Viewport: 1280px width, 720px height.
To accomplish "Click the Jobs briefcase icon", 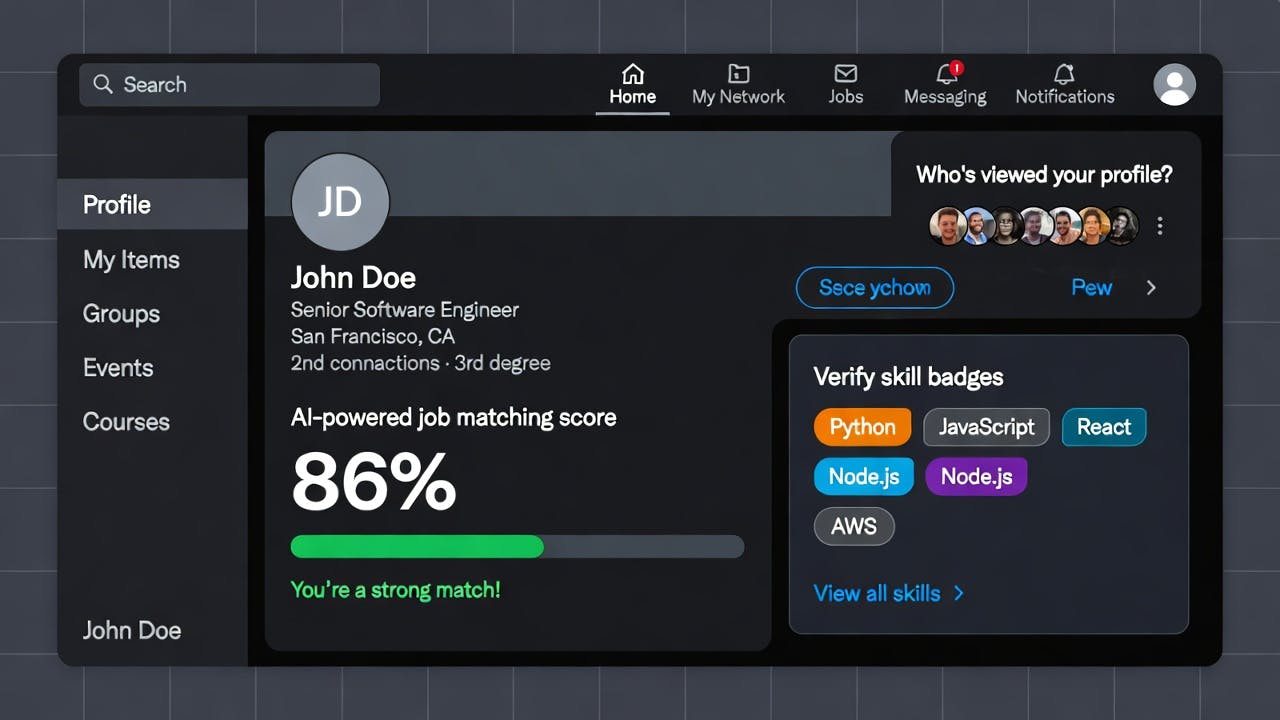I will (845, 73).
